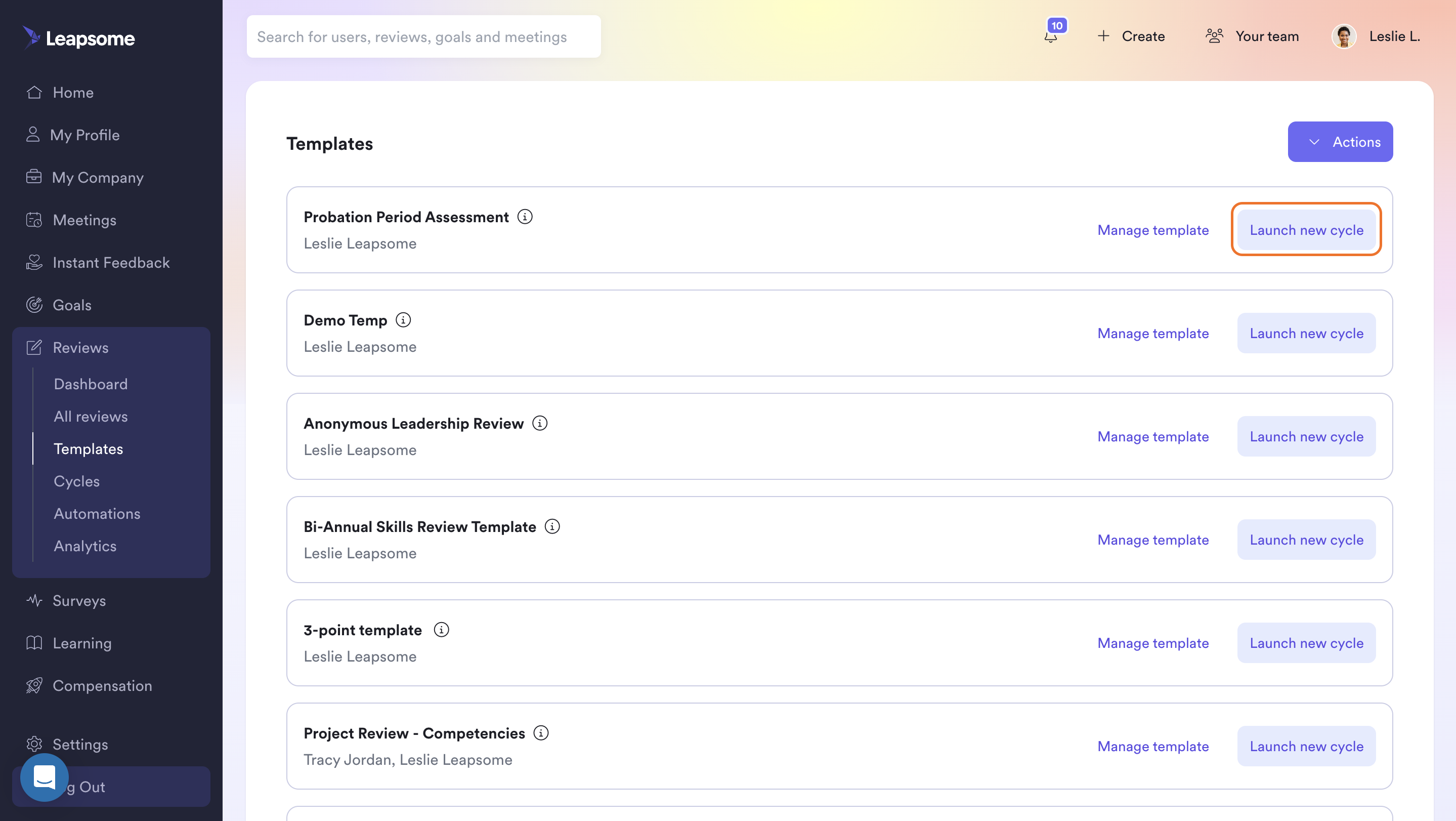Manage template for Bi-Annual Skills Review
1456x821 pixels.
tap(1153, 540)
